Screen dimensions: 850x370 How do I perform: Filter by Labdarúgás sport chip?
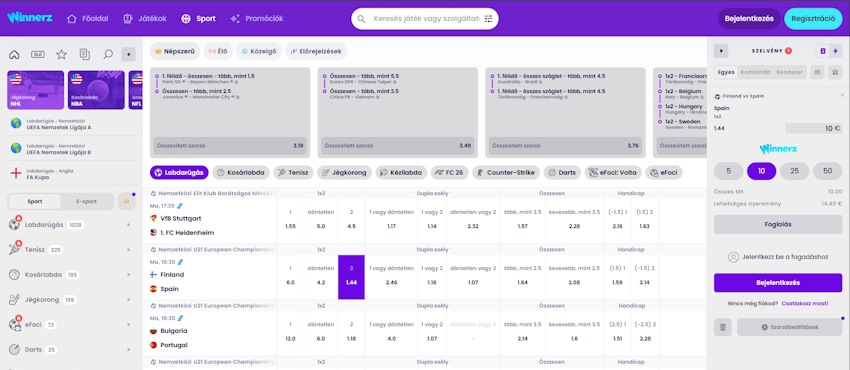pyautogui.click(x=179, y=173)
